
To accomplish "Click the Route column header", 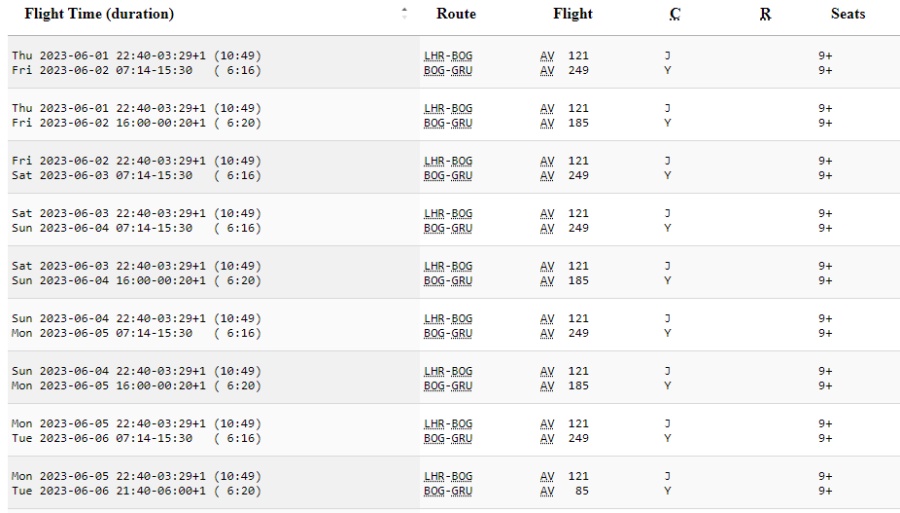I will click(456, 14).
